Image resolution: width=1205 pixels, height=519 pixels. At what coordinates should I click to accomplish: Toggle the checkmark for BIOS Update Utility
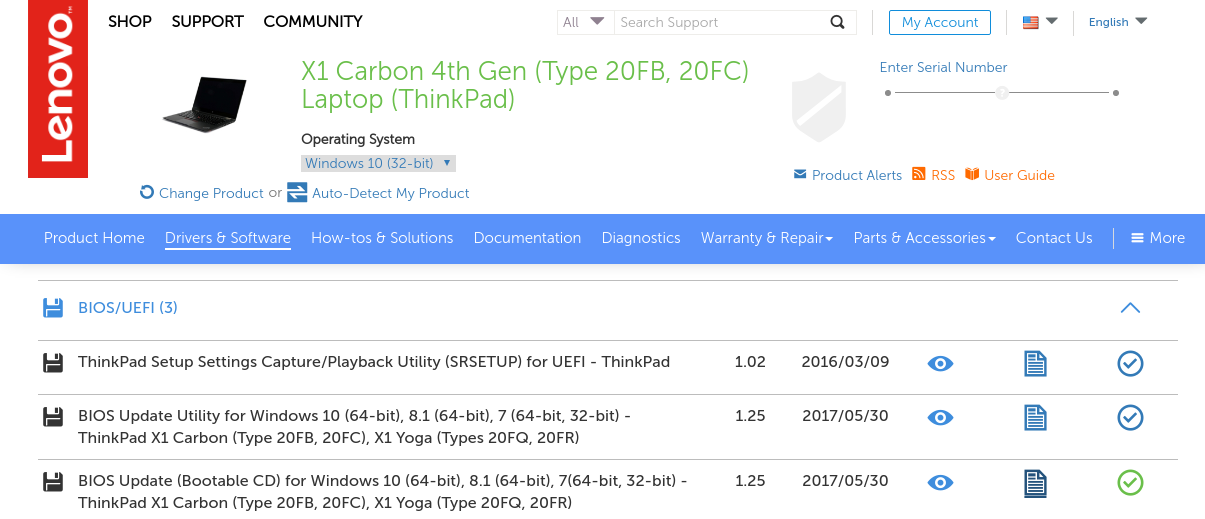1130,417
